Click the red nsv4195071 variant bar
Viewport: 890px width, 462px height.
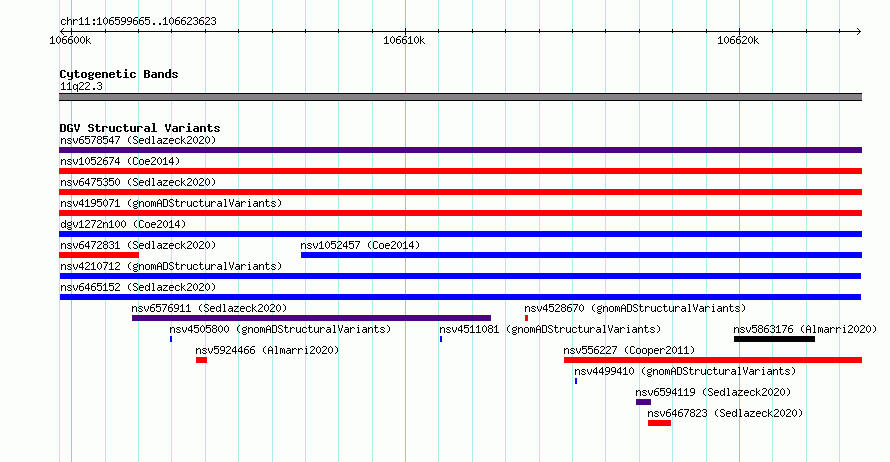460,213
